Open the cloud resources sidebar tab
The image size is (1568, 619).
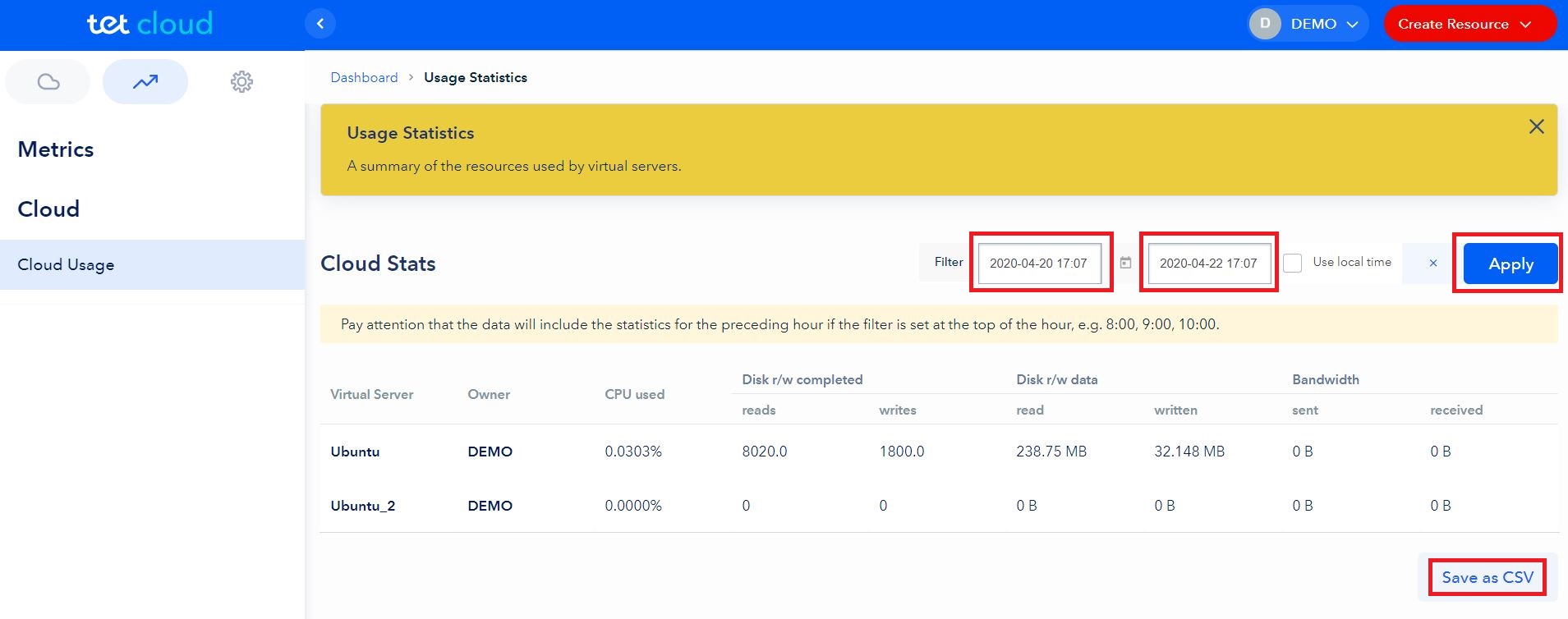[48, 81]
